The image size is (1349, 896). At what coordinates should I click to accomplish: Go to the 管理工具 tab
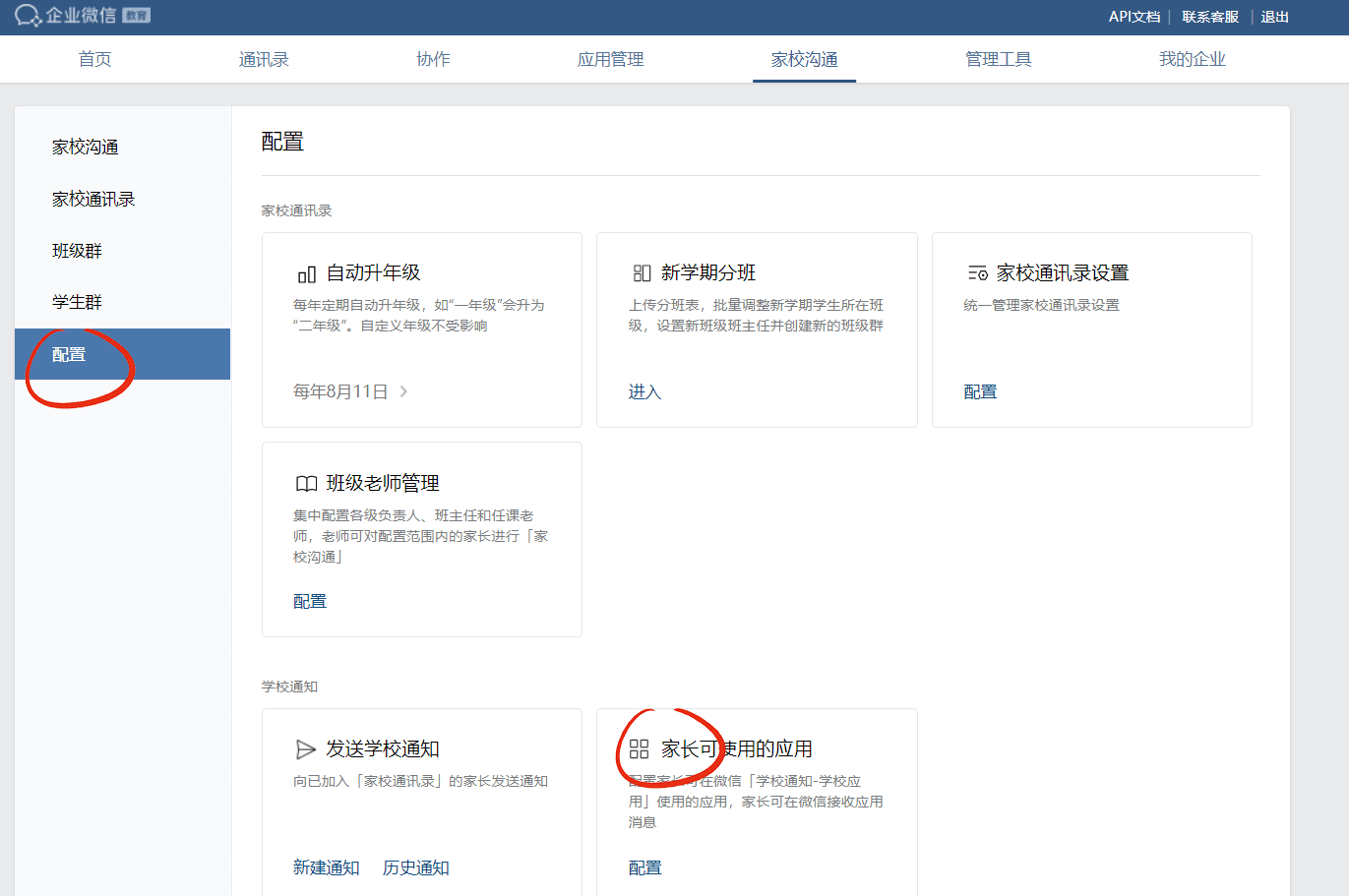pos(998,59)
